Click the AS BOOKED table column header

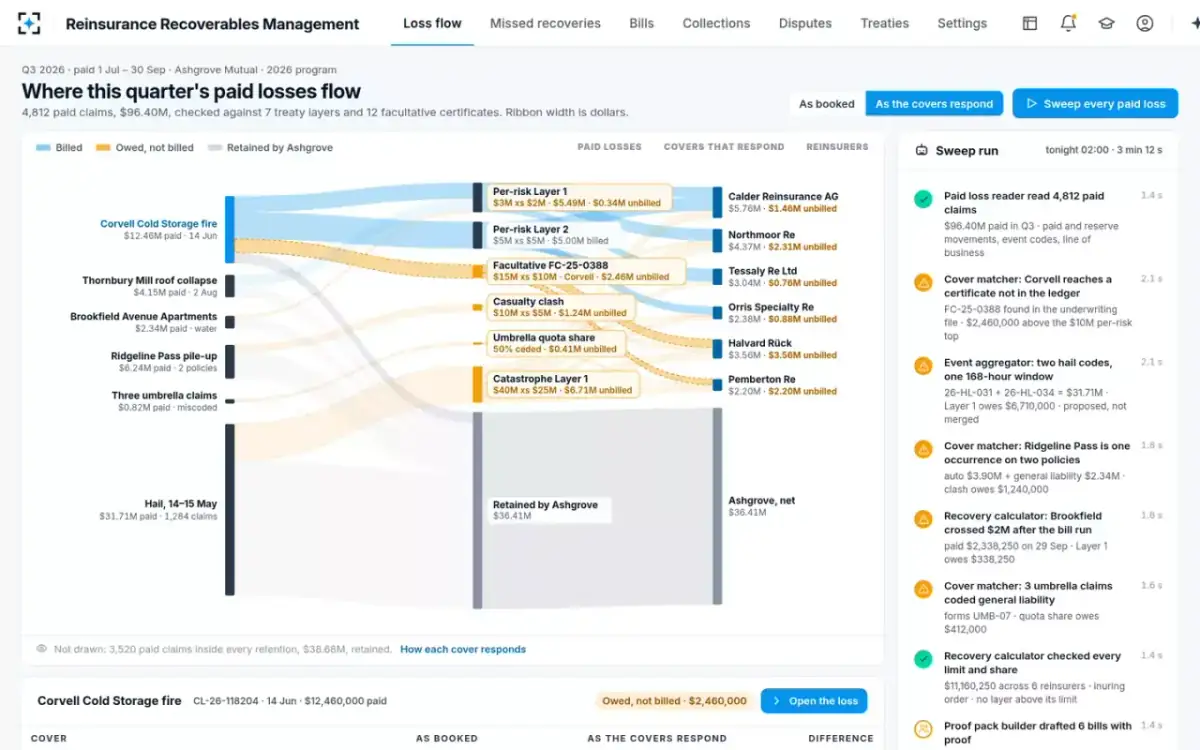tap(446, 738)
